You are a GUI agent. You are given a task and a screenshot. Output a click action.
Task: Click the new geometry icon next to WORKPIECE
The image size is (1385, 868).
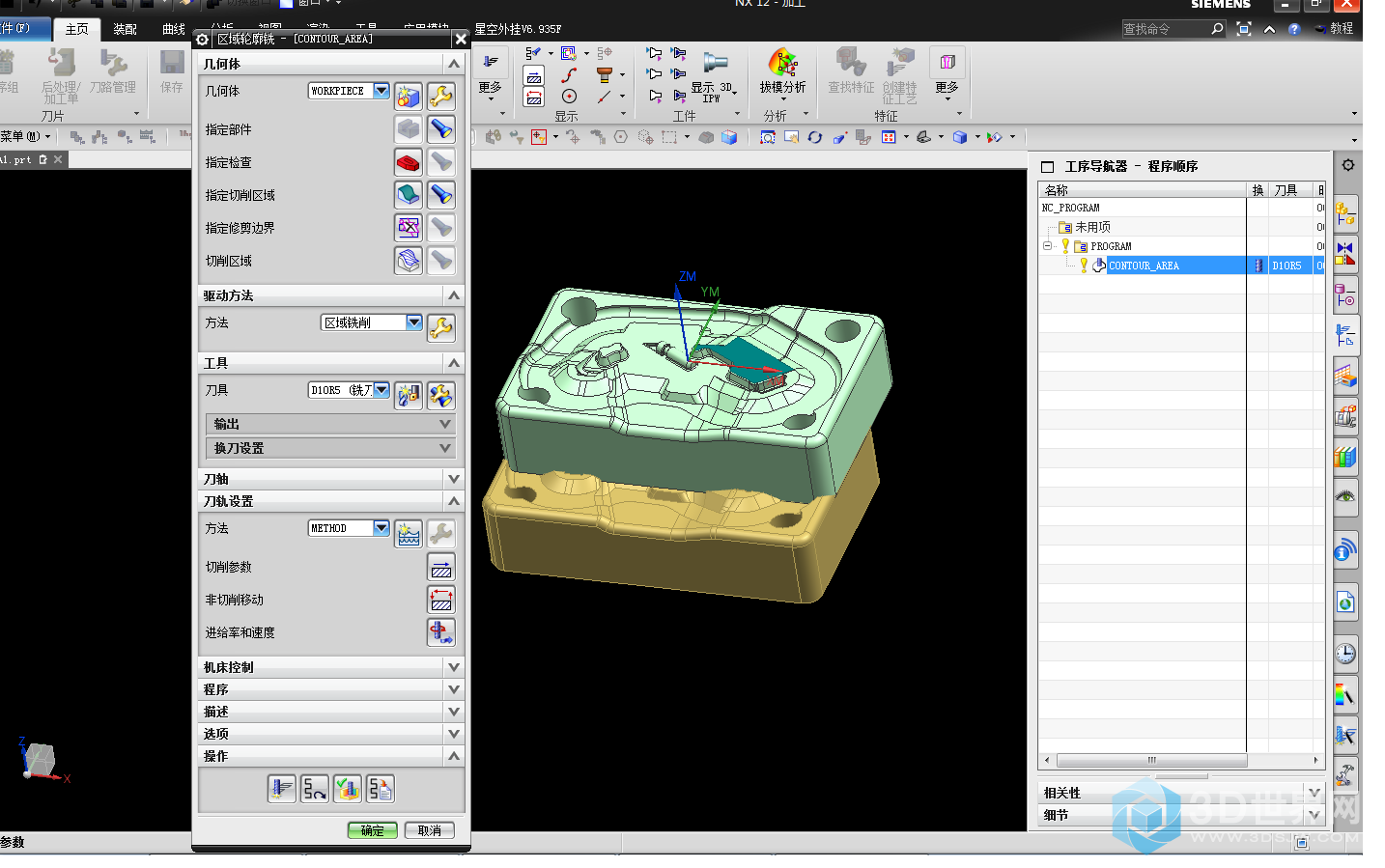(409, 96)
